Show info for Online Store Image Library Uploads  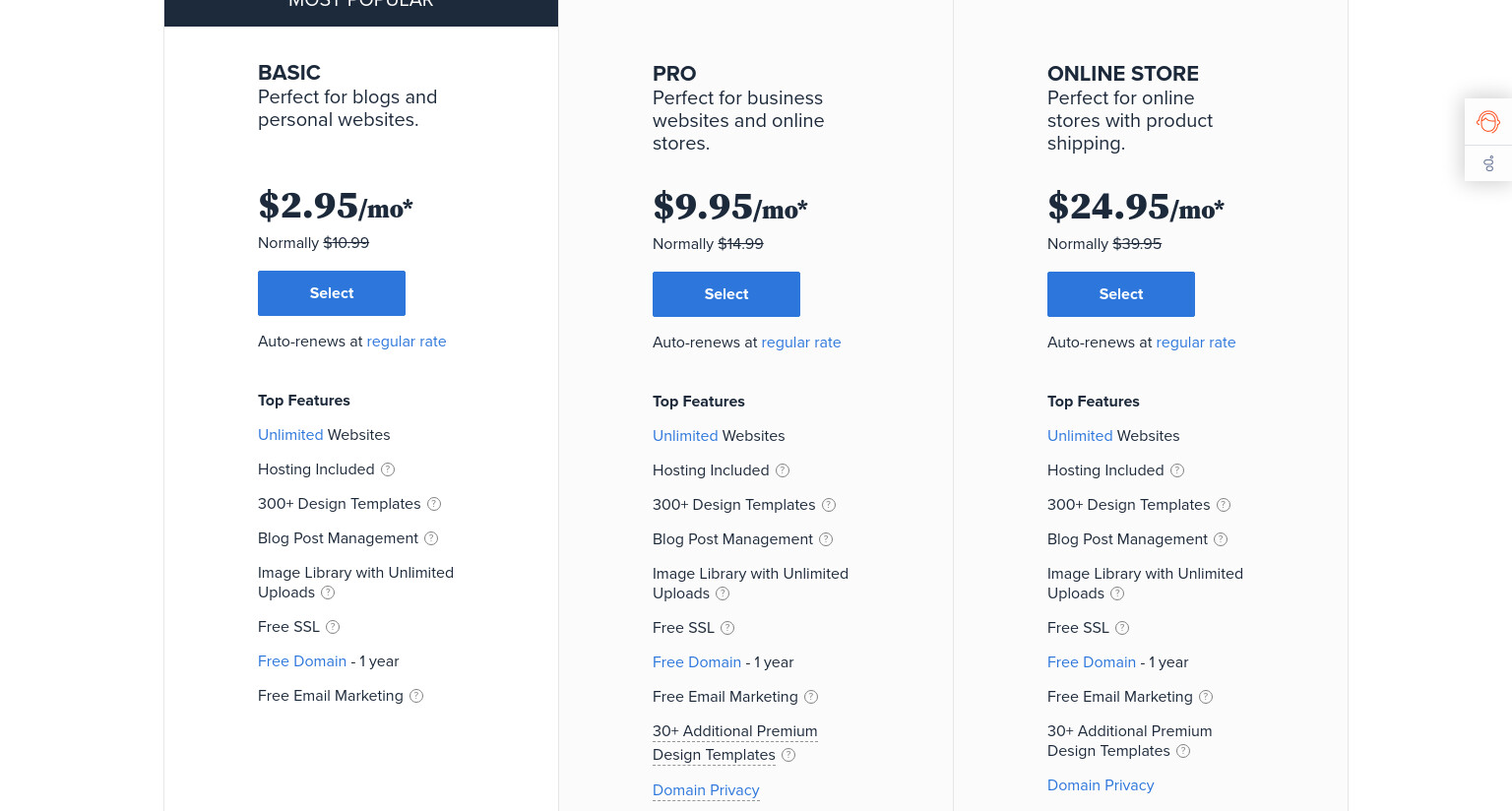[x=1117, y=593]
